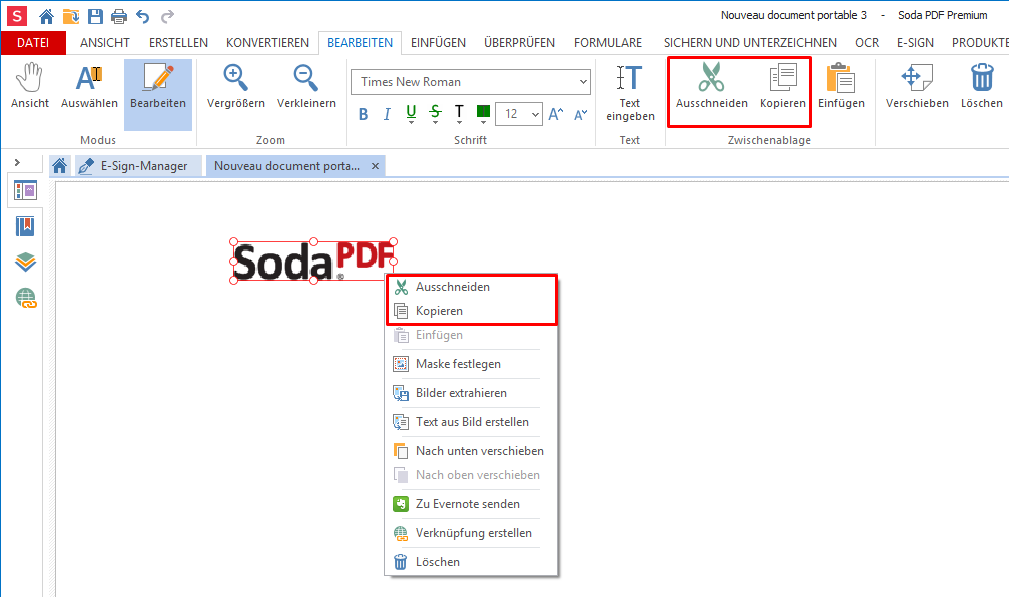The width and height of the screenshot is (1009, 597).
Task: Choose the Auswählen text select tool
Action: 89,86
